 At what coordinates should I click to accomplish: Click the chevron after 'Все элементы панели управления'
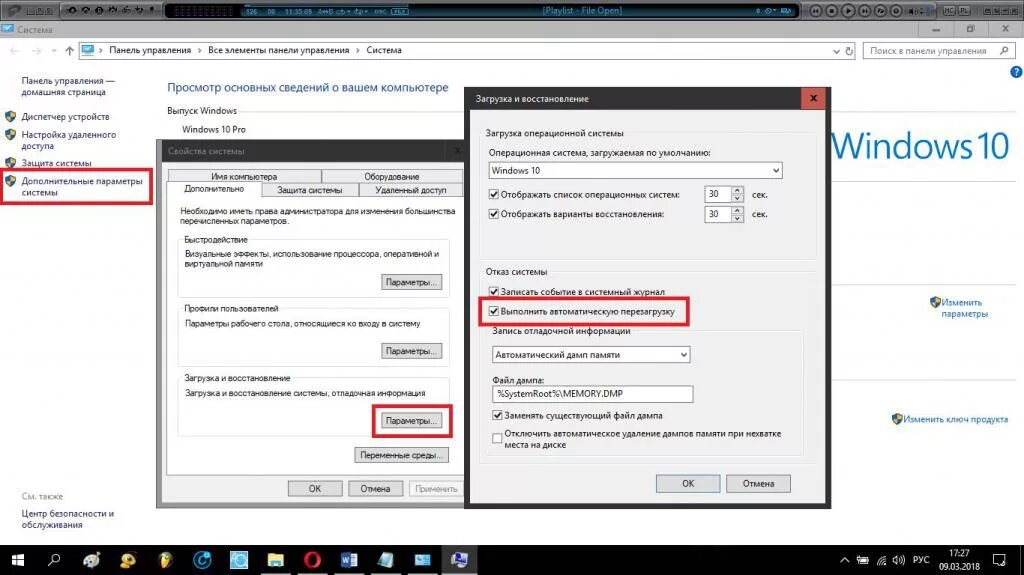coord(357,50)
